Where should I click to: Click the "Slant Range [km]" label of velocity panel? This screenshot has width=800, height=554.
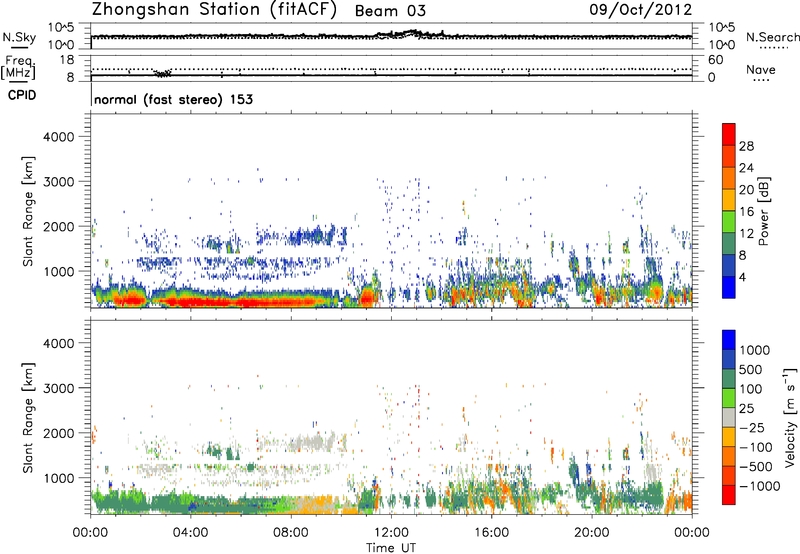point(28,417)
